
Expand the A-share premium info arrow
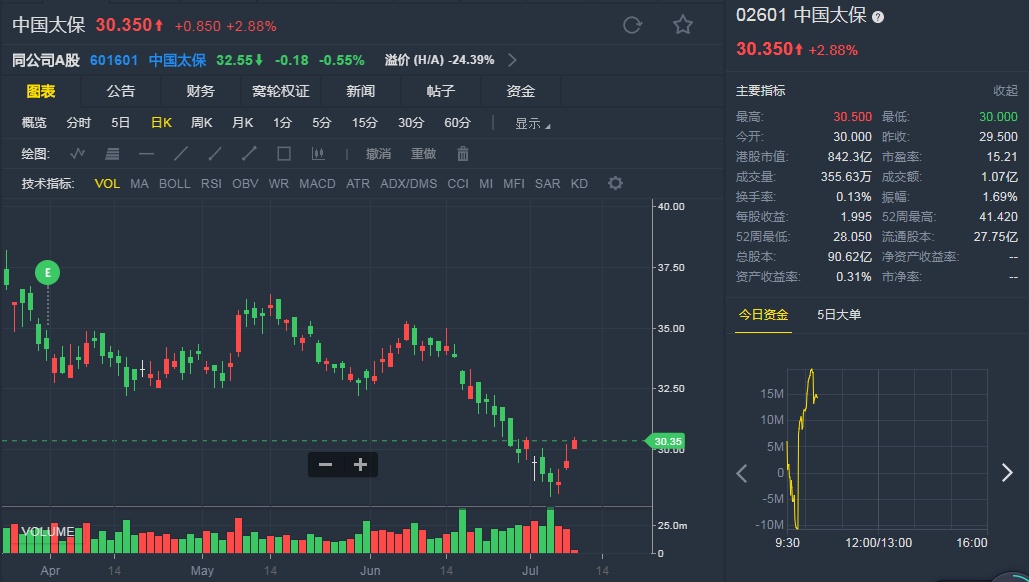[512, 60]
